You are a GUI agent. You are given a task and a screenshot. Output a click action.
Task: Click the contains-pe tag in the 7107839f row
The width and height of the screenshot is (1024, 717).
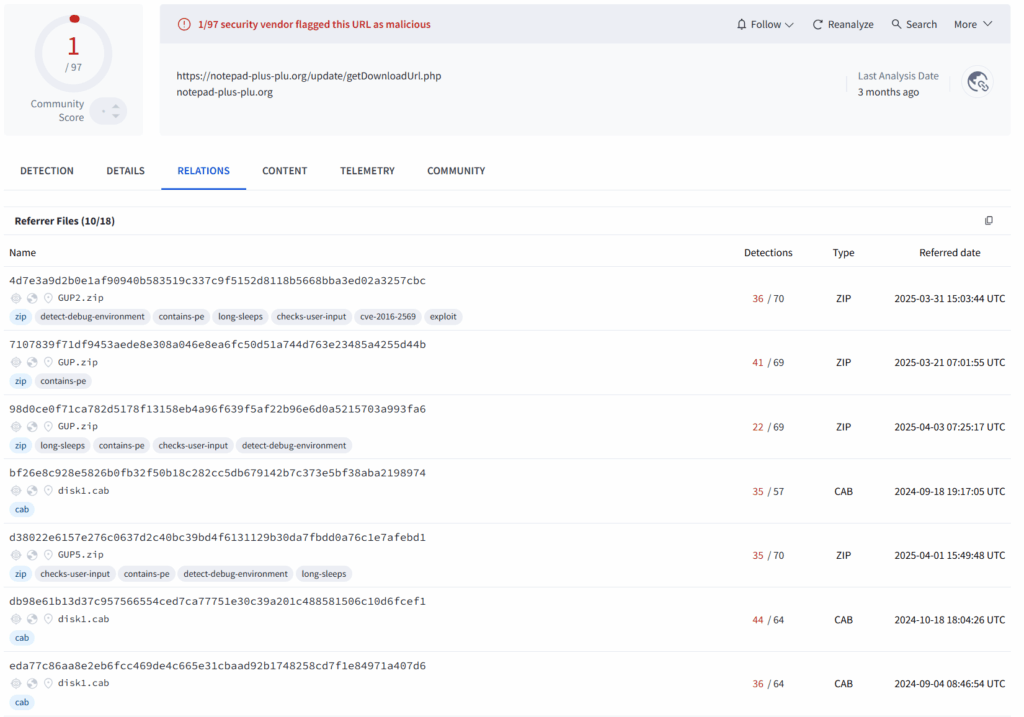point(63,381)
